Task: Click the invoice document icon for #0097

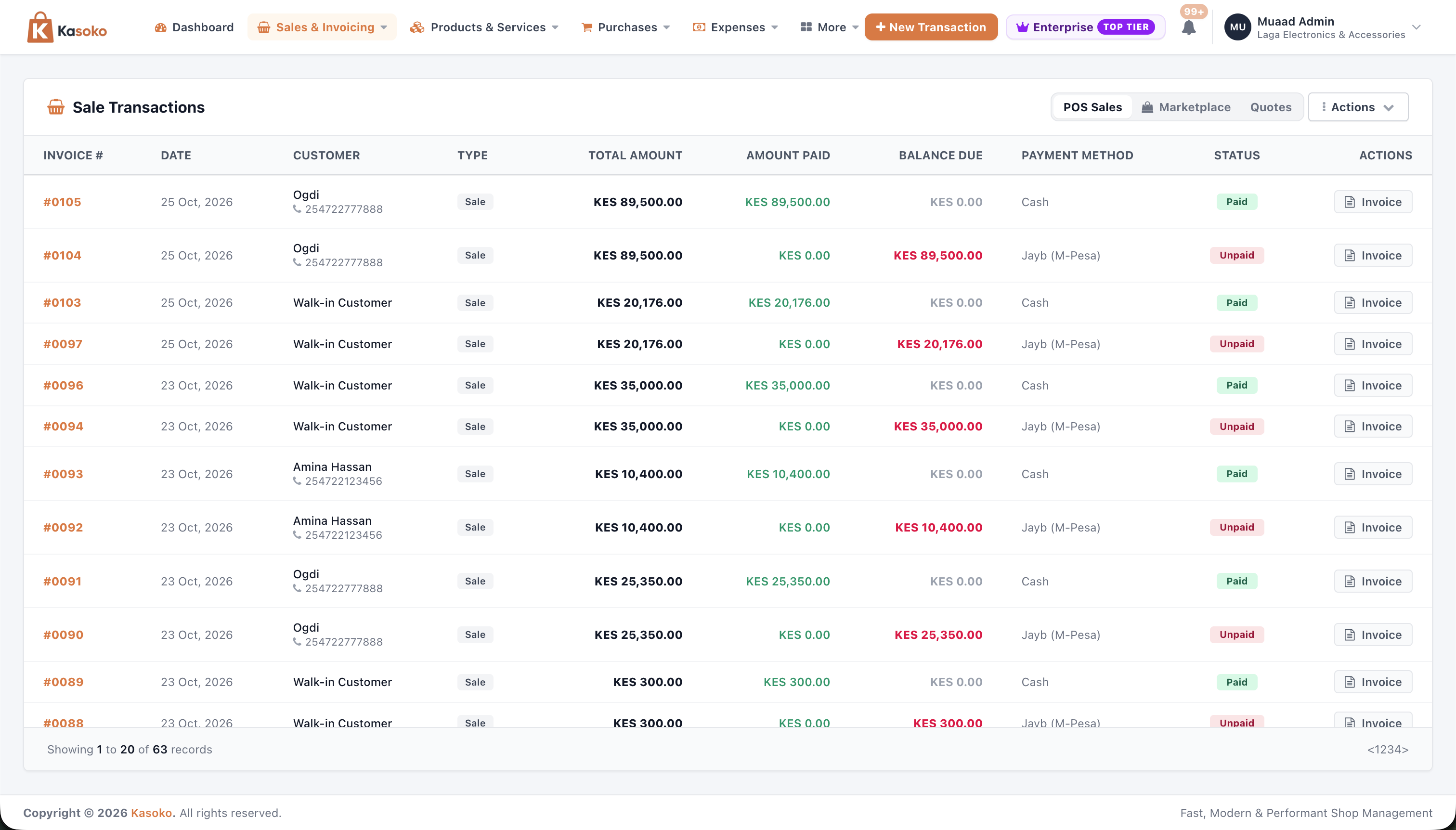Action: [x=1350, y=344]
